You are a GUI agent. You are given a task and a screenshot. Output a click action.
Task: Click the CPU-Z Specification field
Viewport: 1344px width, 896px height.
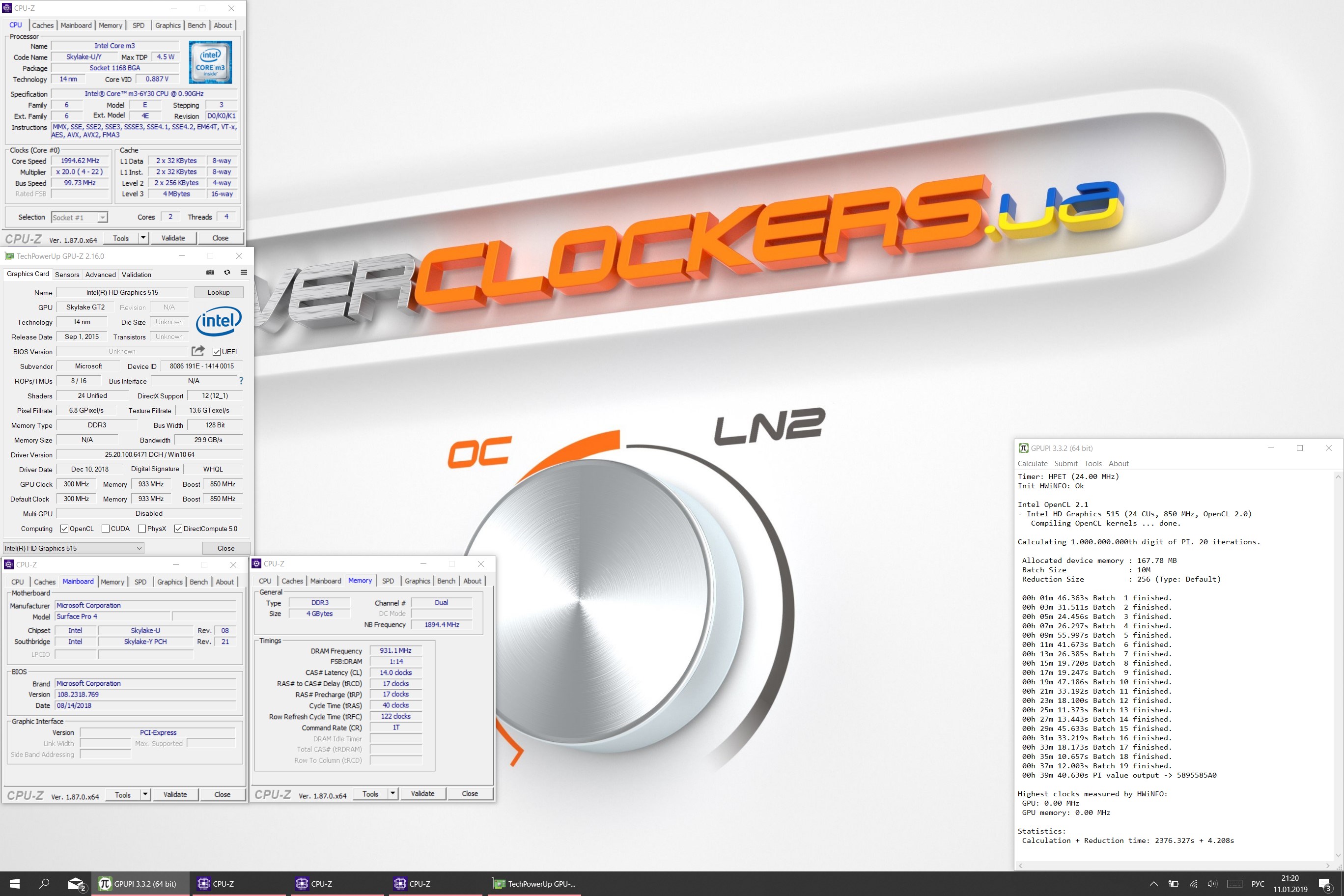[144, 94]
